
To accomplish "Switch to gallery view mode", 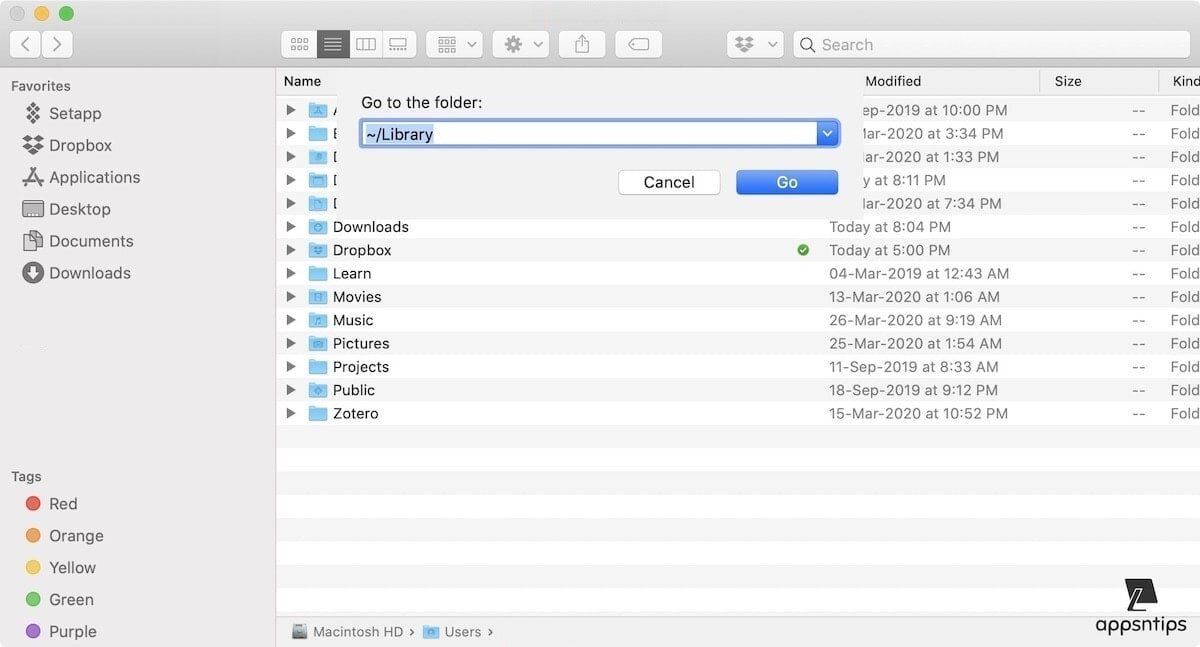I will tap(398, 44).
